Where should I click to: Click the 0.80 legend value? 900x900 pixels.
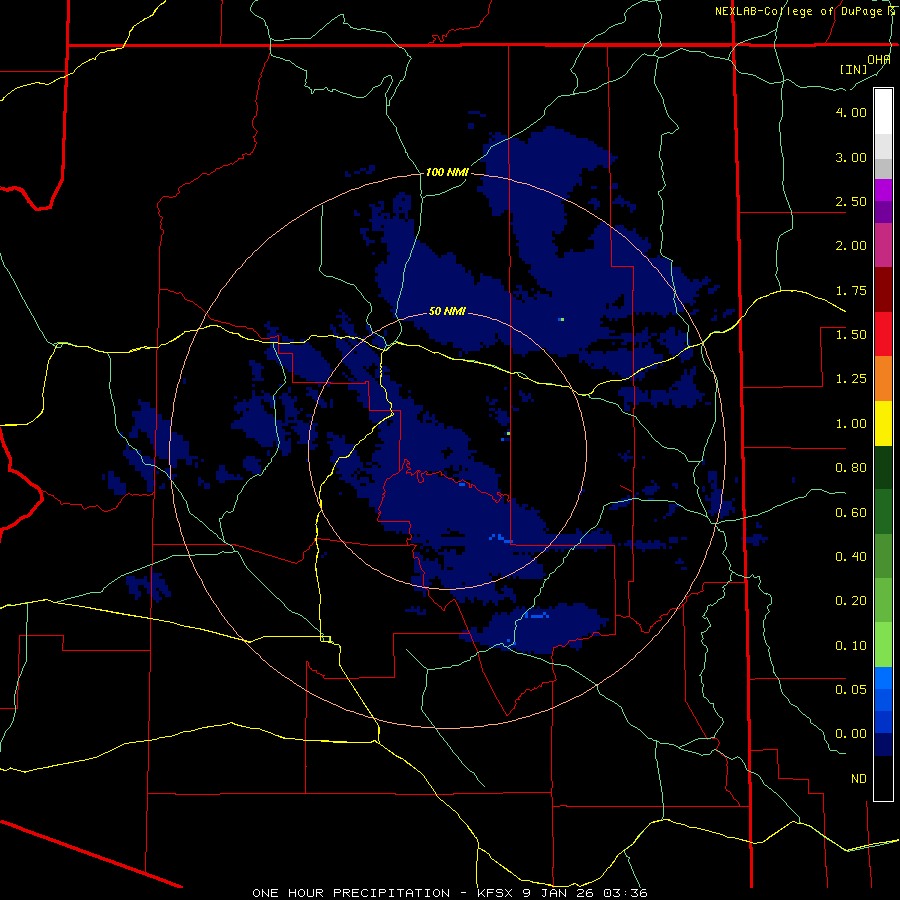851,468
